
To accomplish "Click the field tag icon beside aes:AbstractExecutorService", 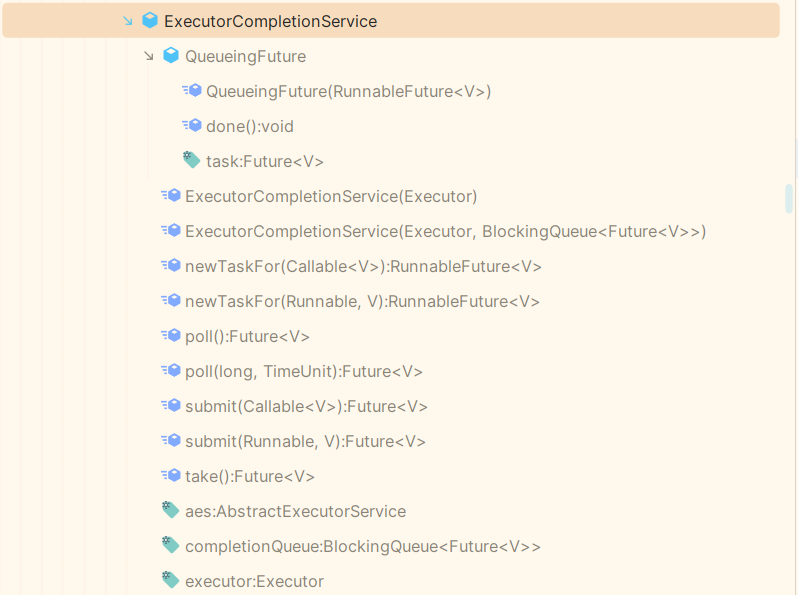I will pyautogui.click(x=171, y=511).
